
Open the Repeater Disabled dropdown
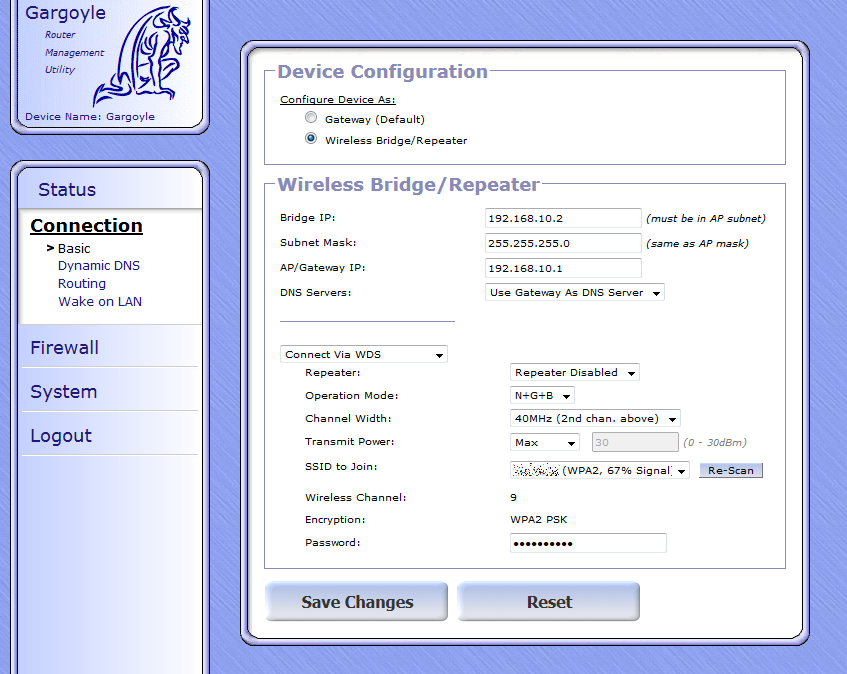(x=574, y=372)
